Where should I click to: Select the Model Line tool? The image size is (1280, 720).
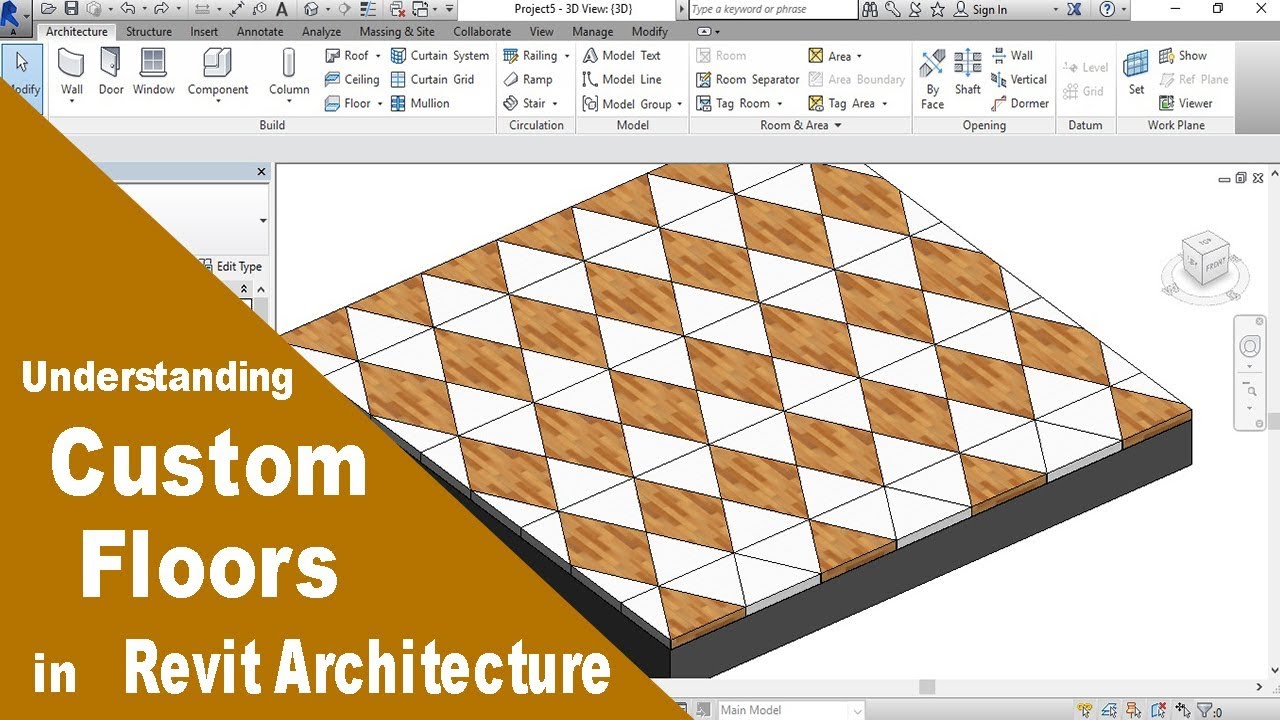621,79
